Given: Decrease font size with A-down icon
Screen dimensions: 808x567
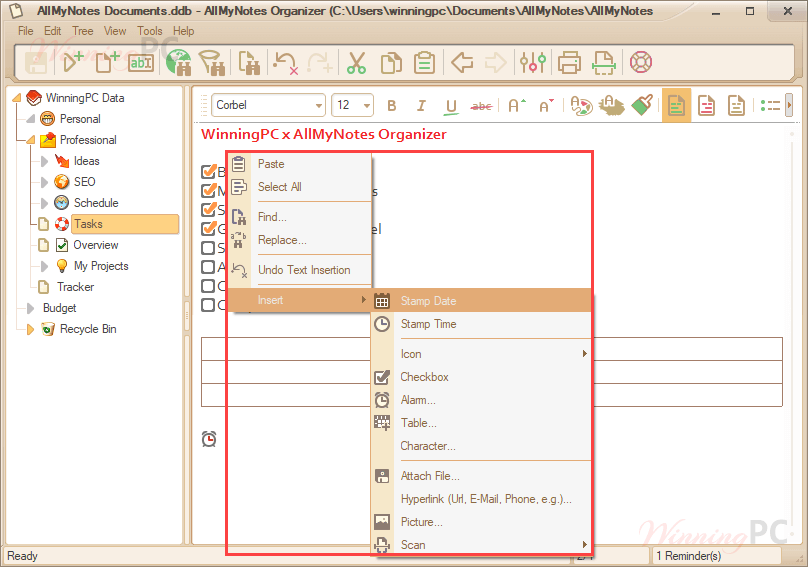Looking at the screenshot, I should click(x=547, y=106).
